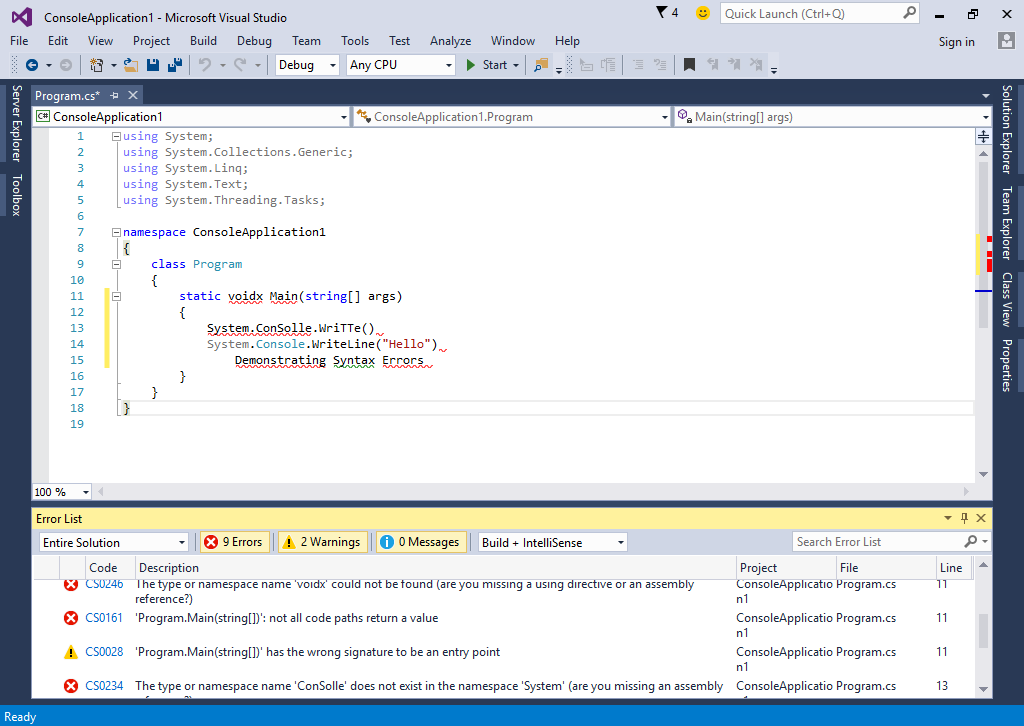Click the feedback smiley face icon
This screenshot has height=726, width=1024.
[x=703, y=13]
